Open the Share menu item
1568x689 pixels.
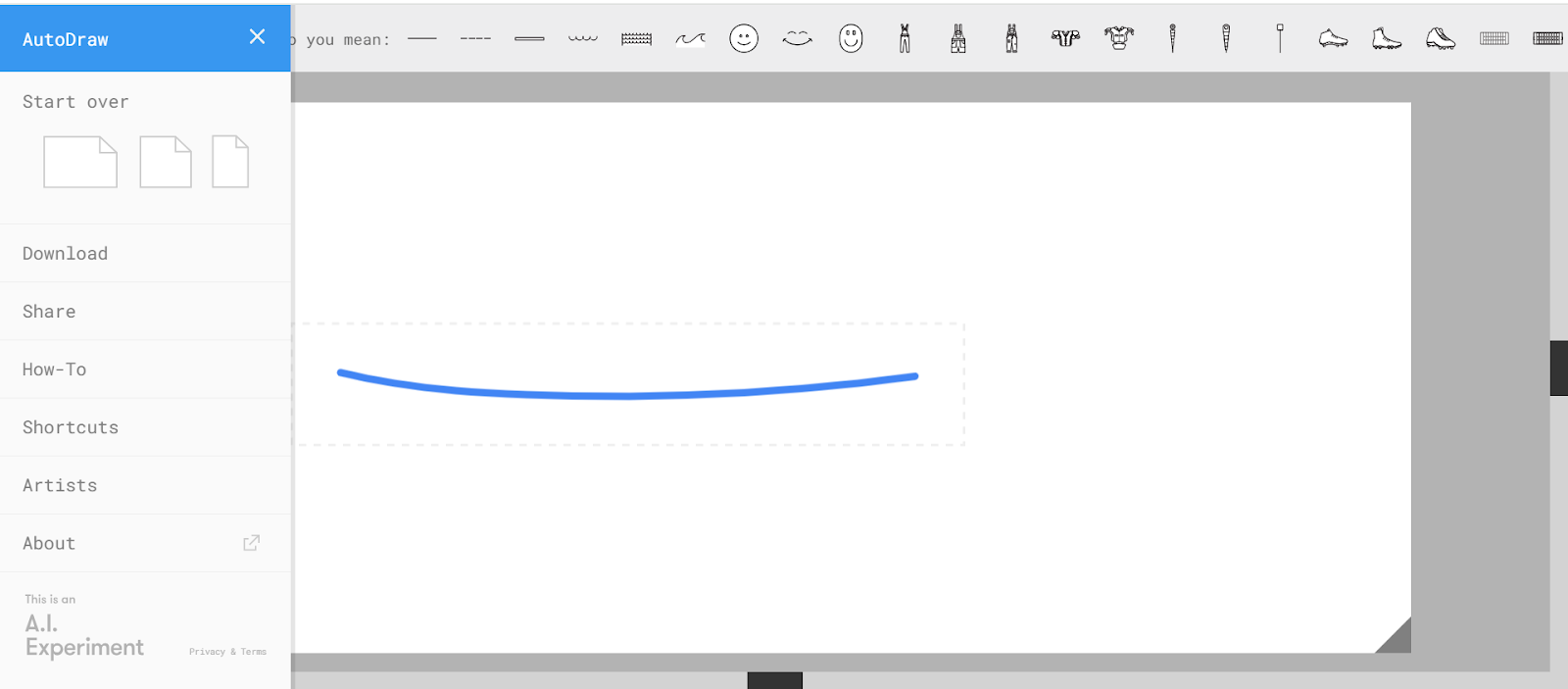pos(49,312)
